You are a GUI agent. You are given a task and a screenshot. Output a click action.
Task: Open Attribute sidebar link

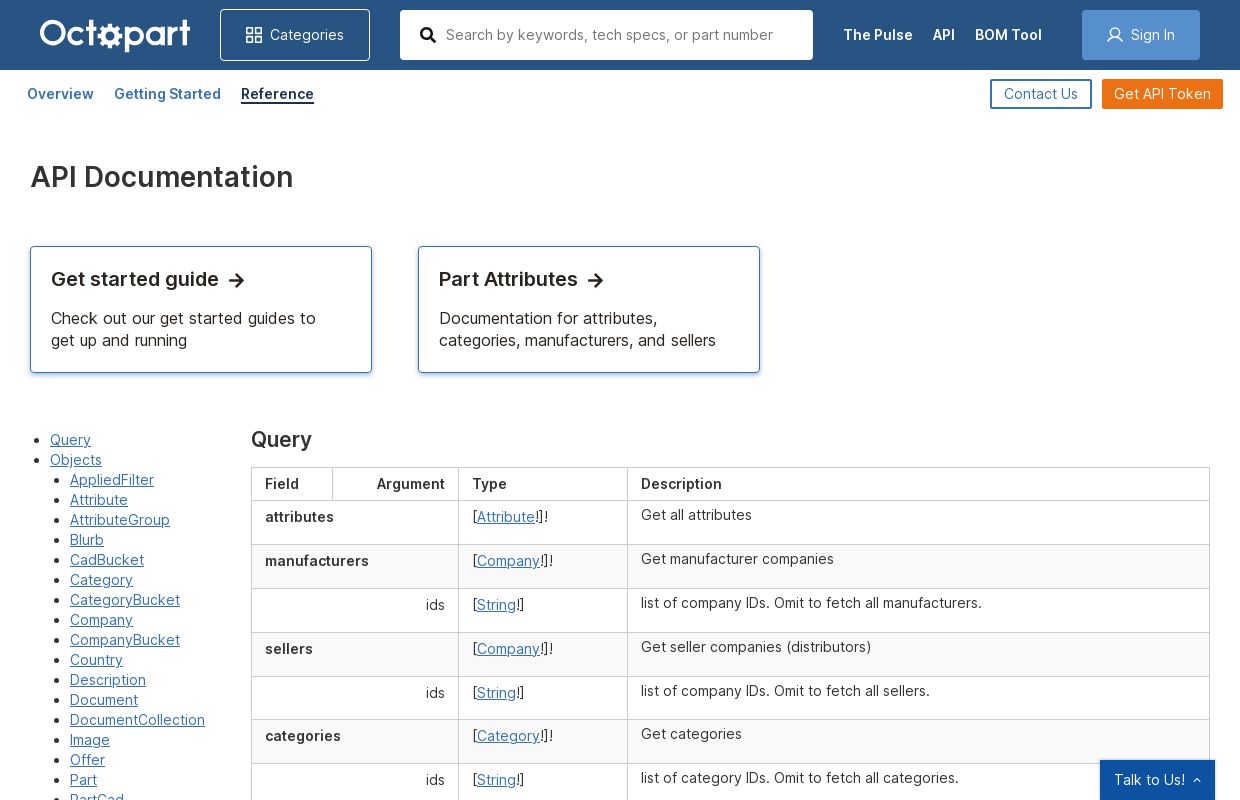[99, 500]
